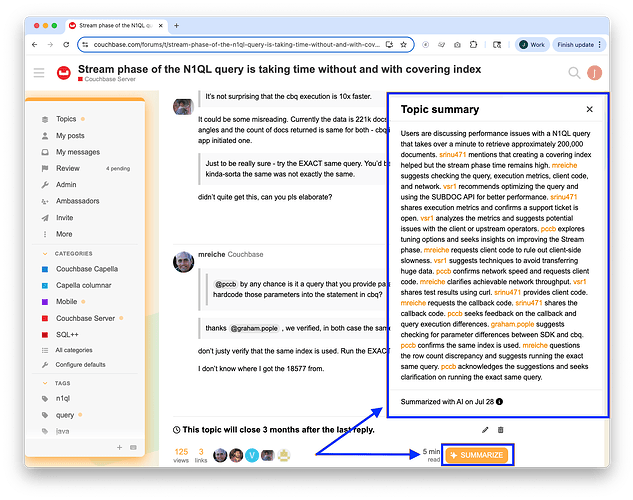Click the Couchbase red logo
The image size is (633, 500).
point(63,73)
